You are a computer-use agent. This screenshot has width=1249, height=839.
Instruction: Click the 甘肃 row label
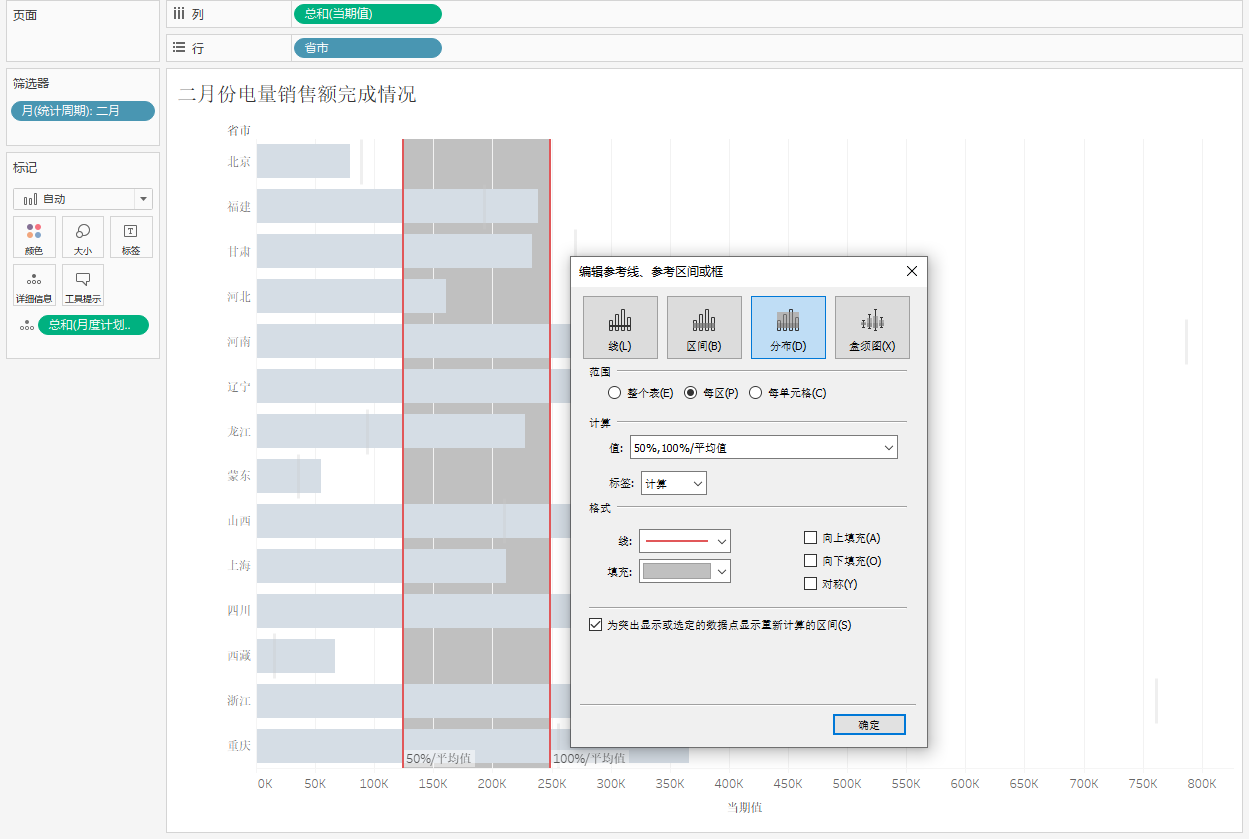pyautogui.click(x=239, y=252)
